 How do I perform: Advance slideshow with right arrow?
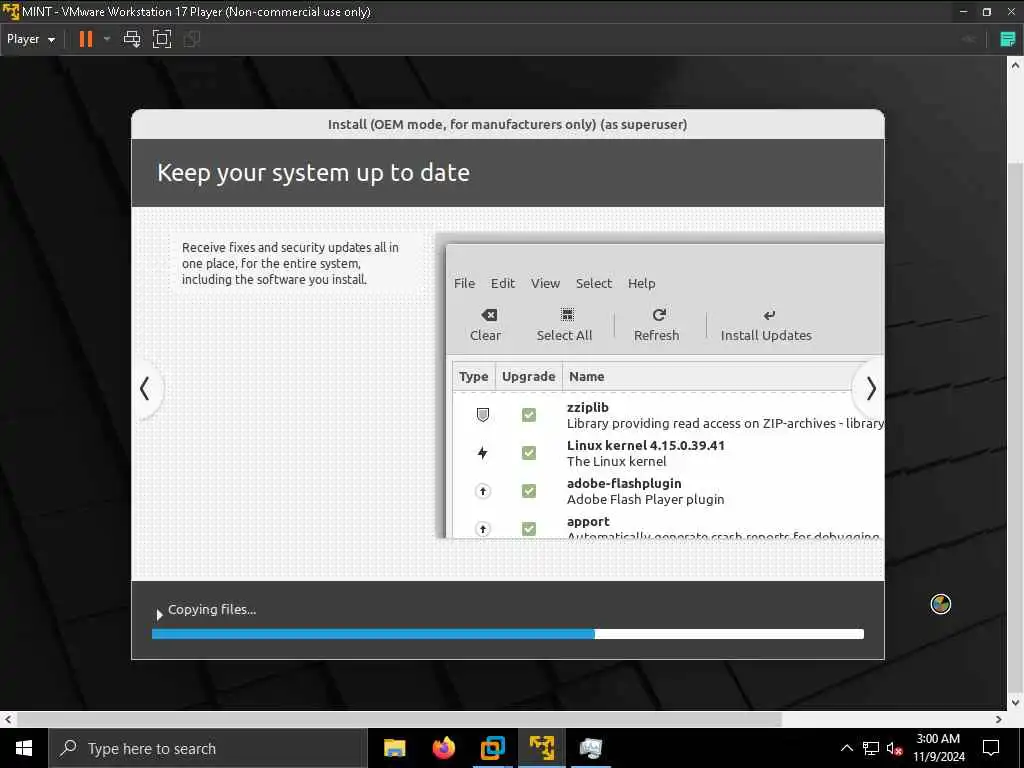(871, 389)
